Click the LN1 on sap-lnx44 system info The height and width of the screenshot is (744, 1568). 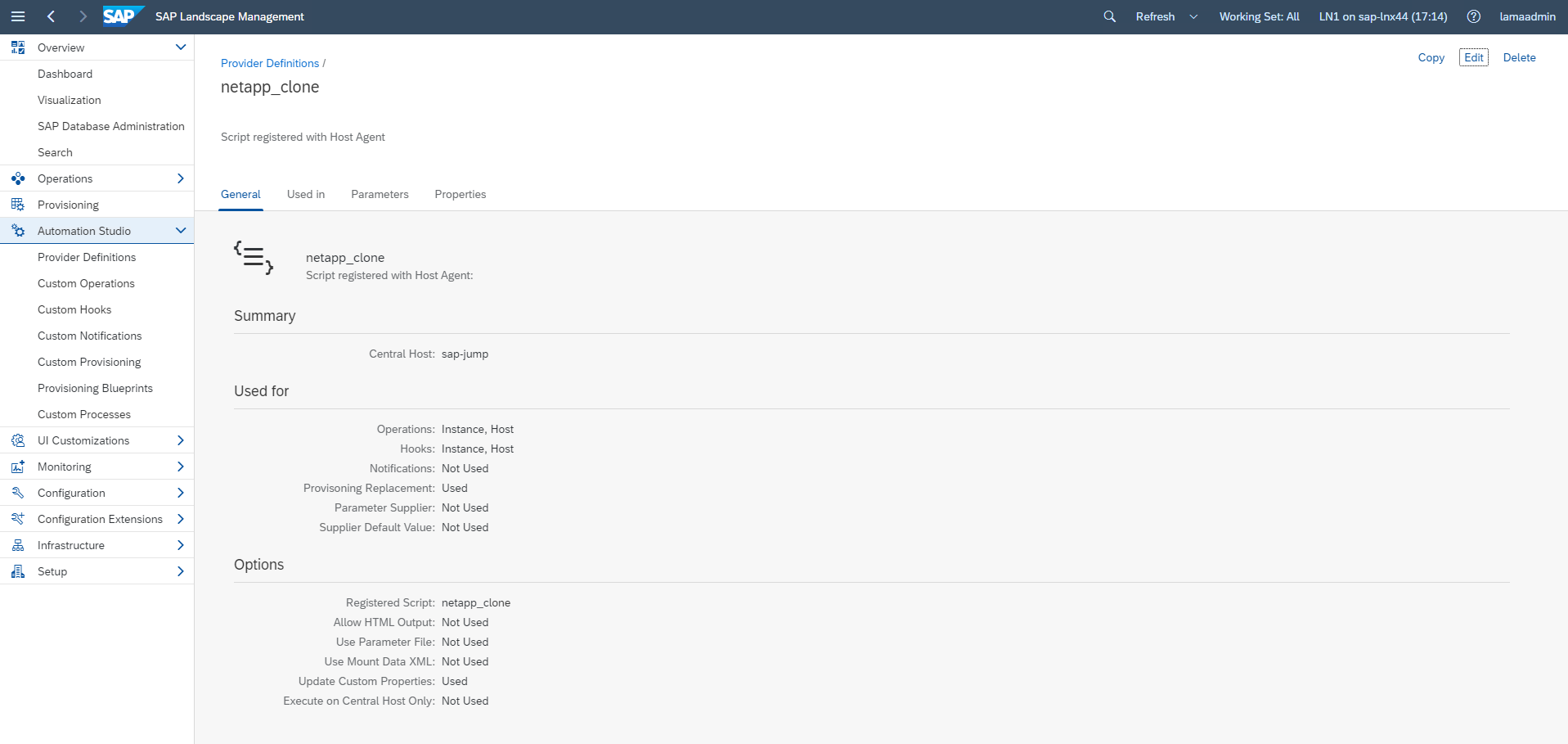pyautogui.click(x=1383, y=16)
